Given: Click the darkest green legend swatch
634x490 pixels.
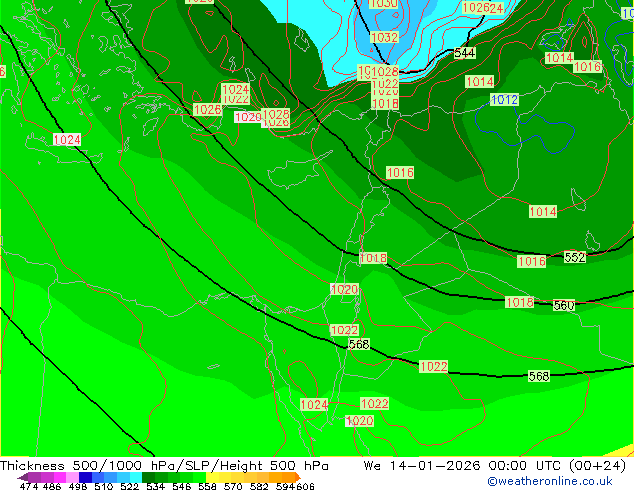Looking at the screenshot, I should click(x=148, y=477).
